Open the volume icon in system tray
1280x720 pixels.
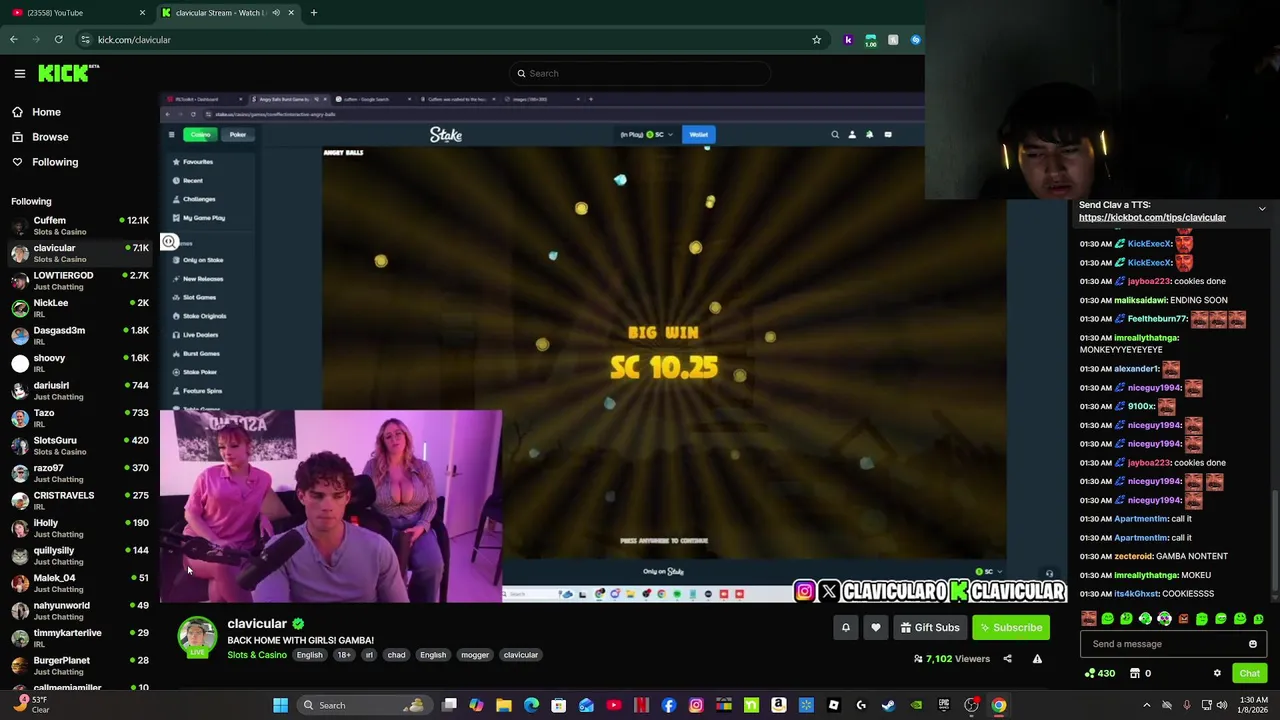coord(1222,705)
